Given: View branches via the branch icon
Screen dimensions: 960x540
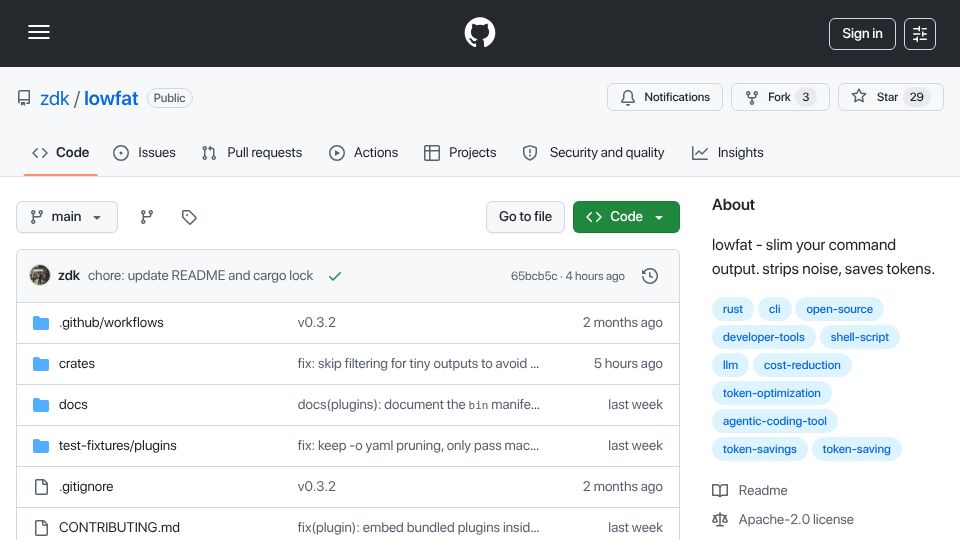Looking at the screenshot, I should point(146,217).
